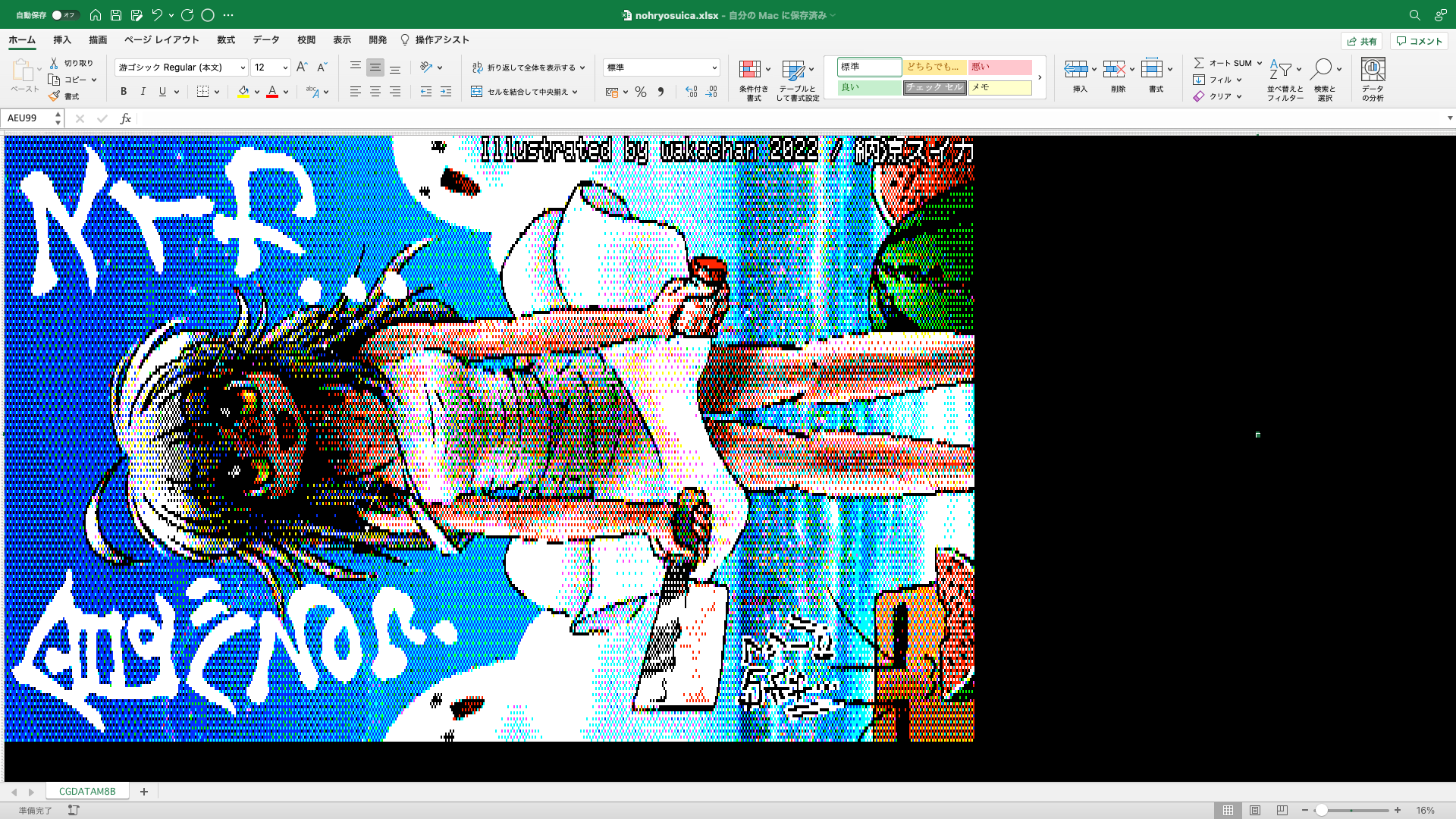Toggle align right

[395, 92]
